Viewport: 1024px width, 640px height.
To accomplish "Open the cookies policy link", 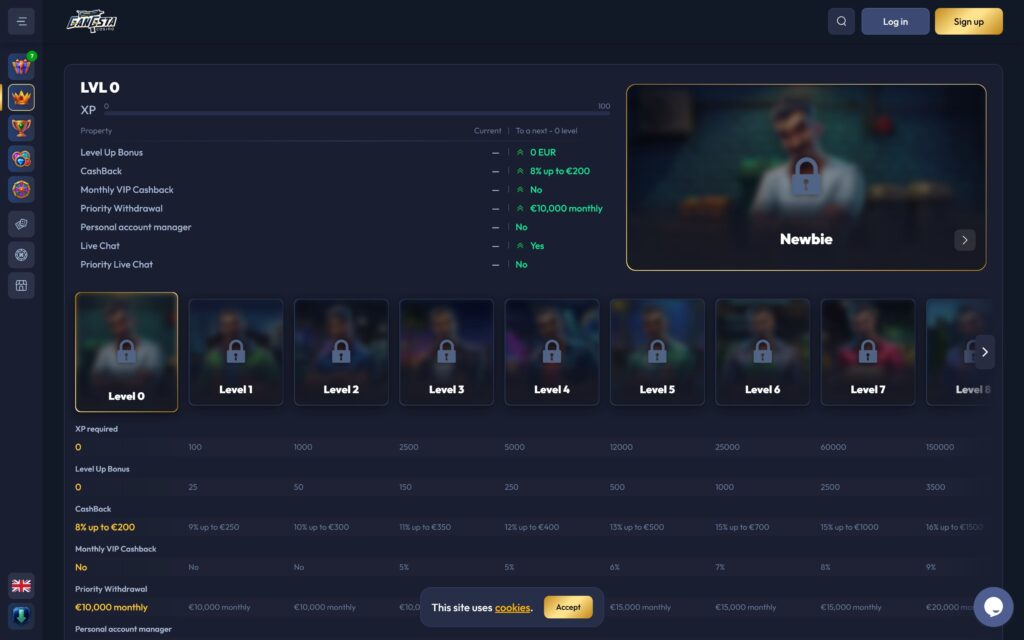I will point(512,608).
